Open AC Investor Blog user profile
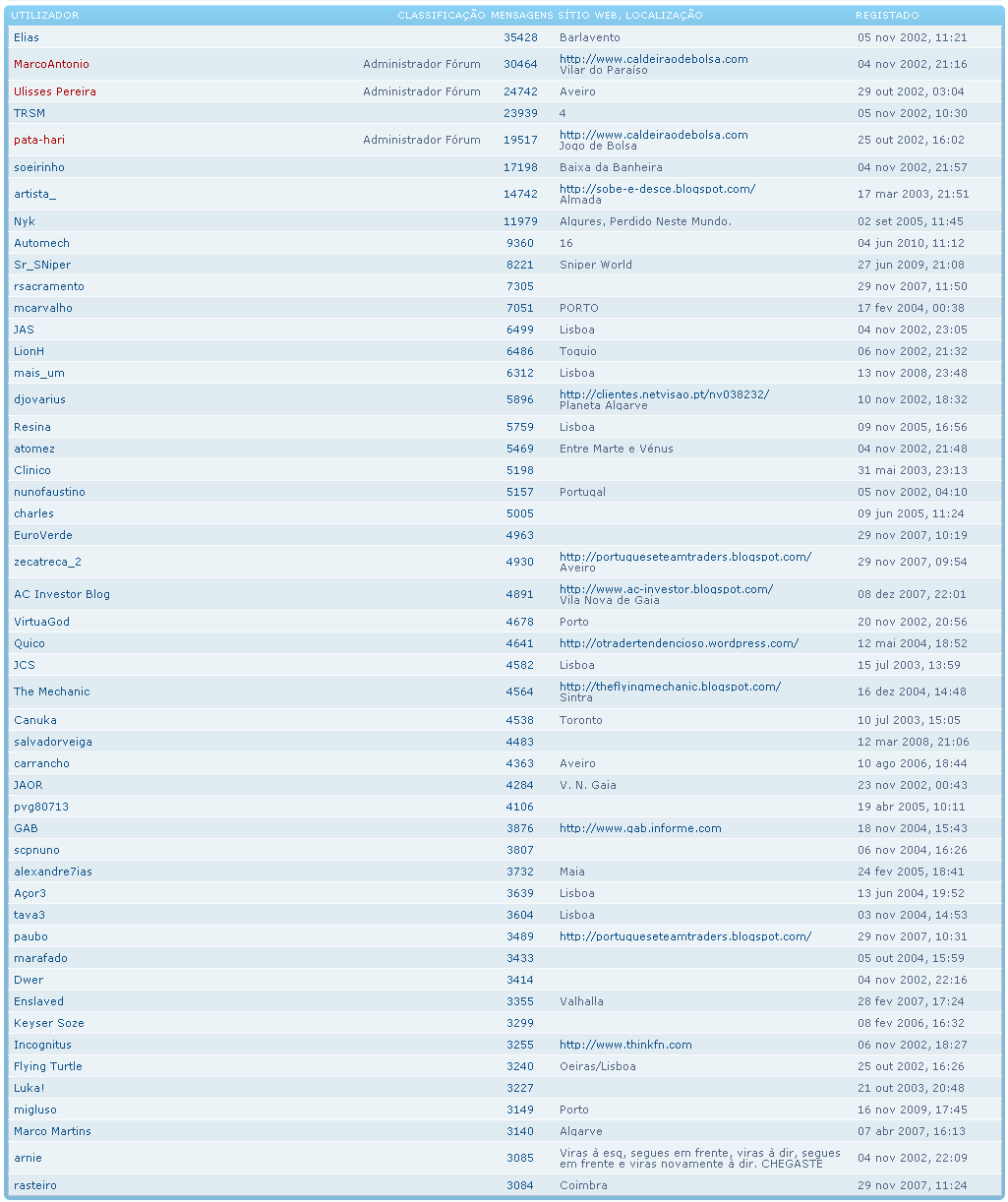This screenshot has height=1202, width=1008. click(x=62, y=594)
